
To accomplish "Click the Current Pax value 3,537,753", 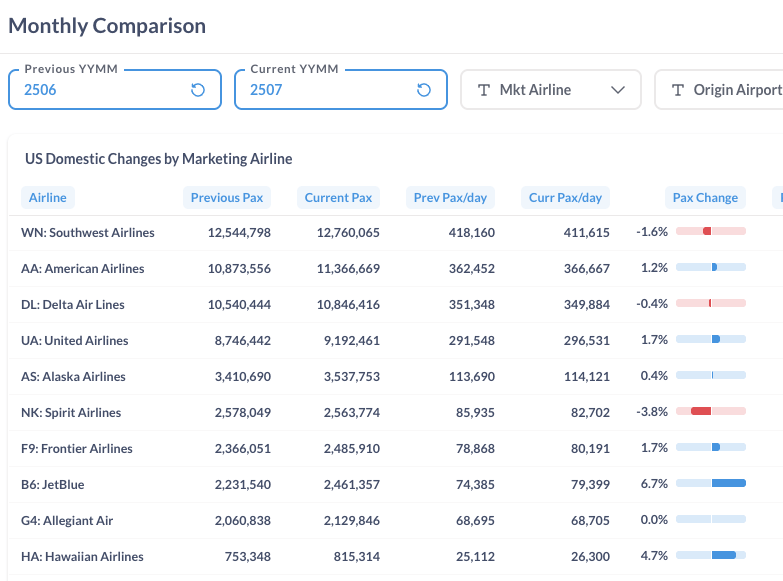I will 352,376.
